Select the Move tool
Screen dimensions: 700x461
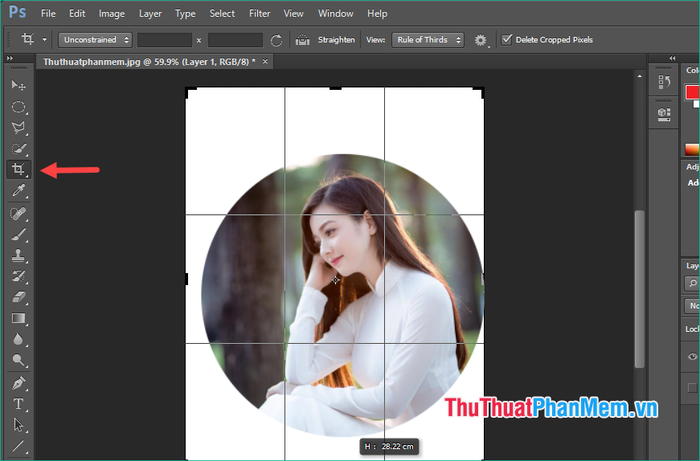click(x=18, y=85)
